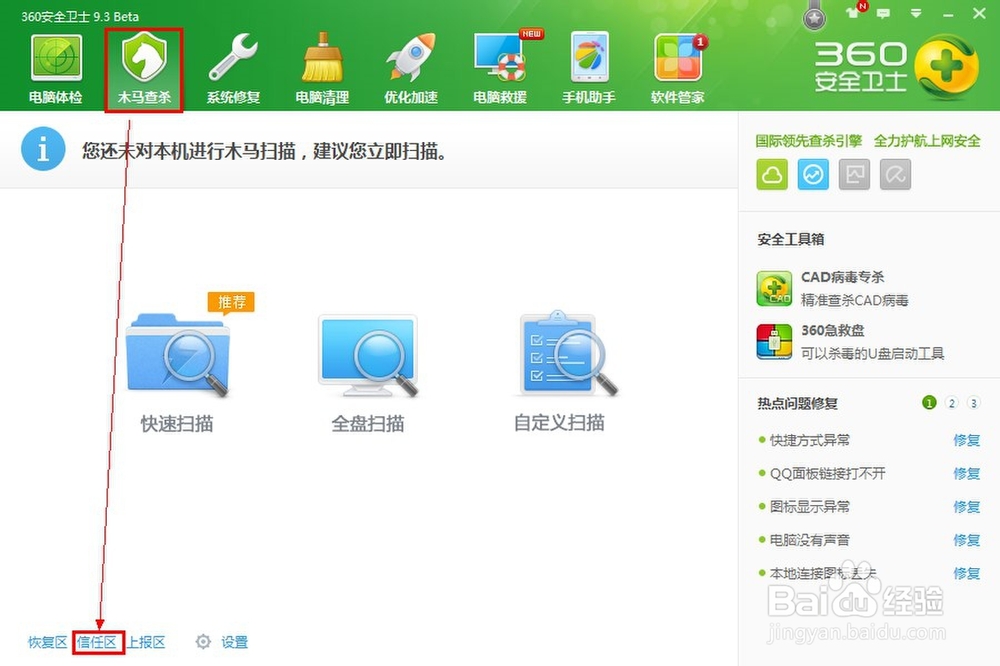Select 图标显示异常 issue text
The image size is (1000, 666).
810,507
